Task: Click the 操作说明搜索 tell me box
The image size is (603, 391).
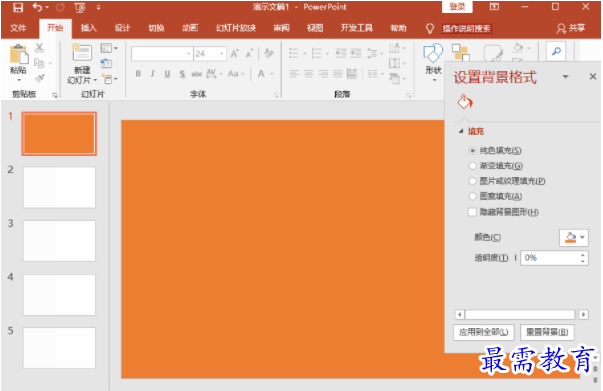Action: coord(466,28)
